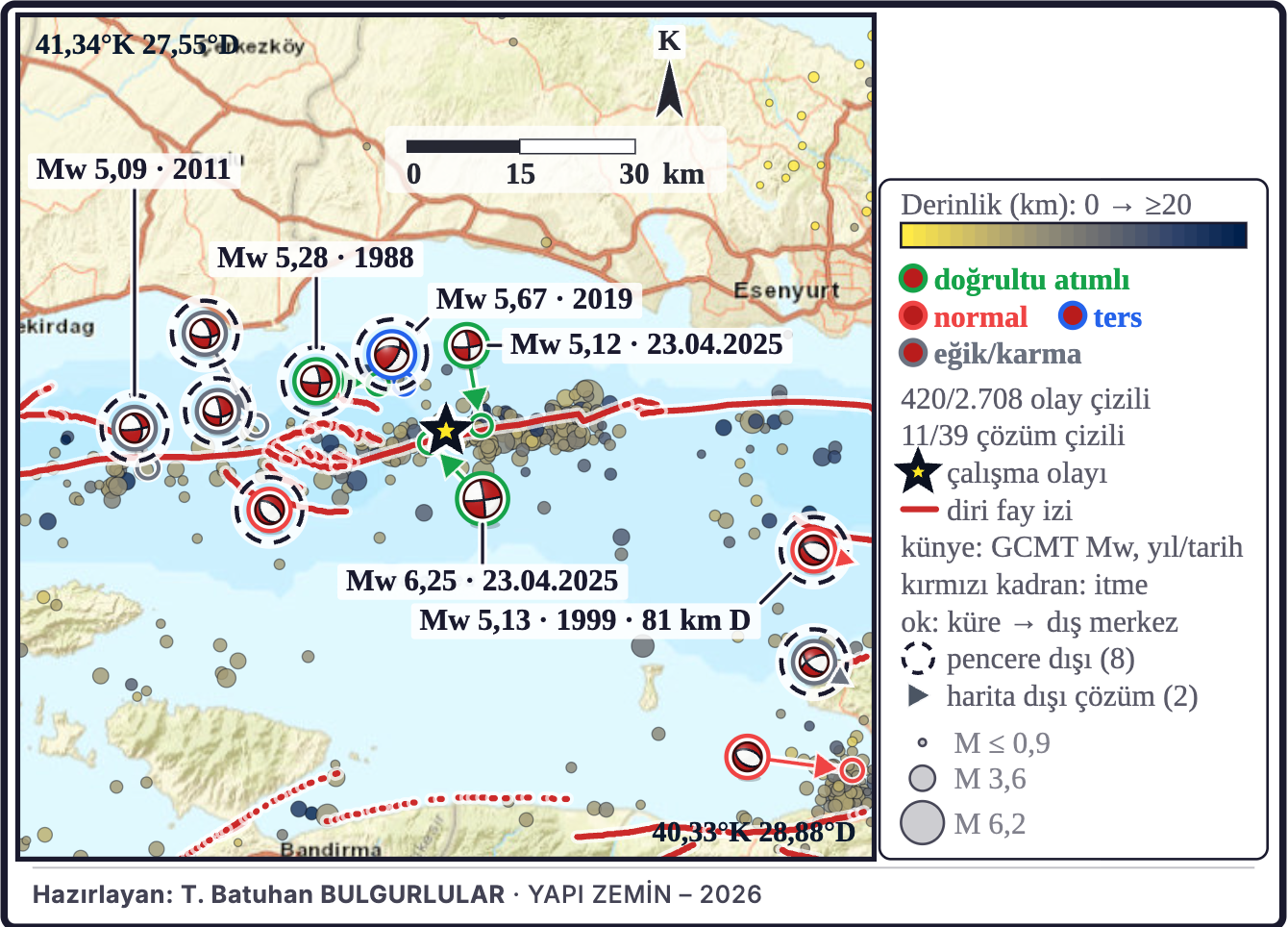Click the coordinate text 41,34°K 27,55°D
The image size is (1288, 927).
(136, 44)
